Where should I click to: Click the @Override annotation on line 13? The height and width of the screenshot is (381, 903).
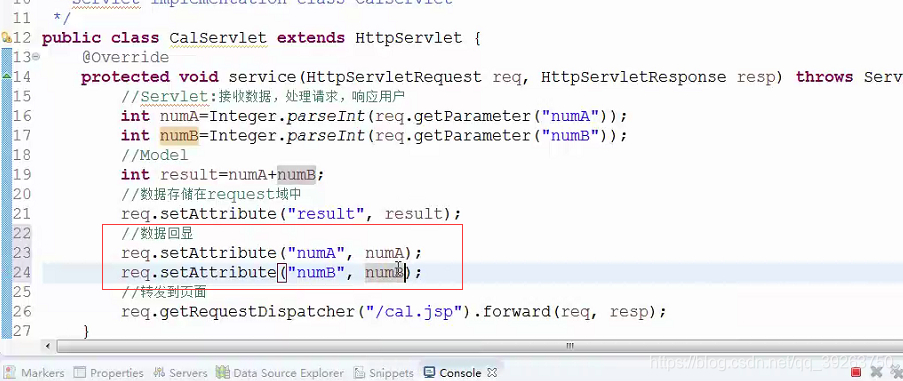tap(125, 58)
